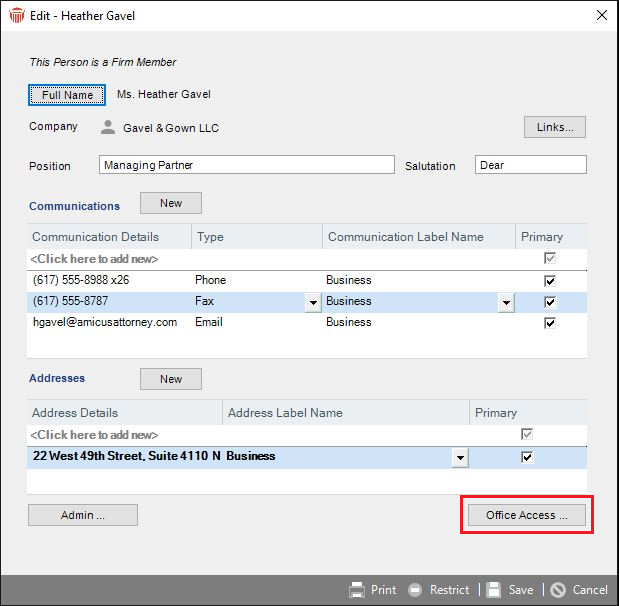Click the Type column header
619x606 pixels.
[x=257, y=236]
